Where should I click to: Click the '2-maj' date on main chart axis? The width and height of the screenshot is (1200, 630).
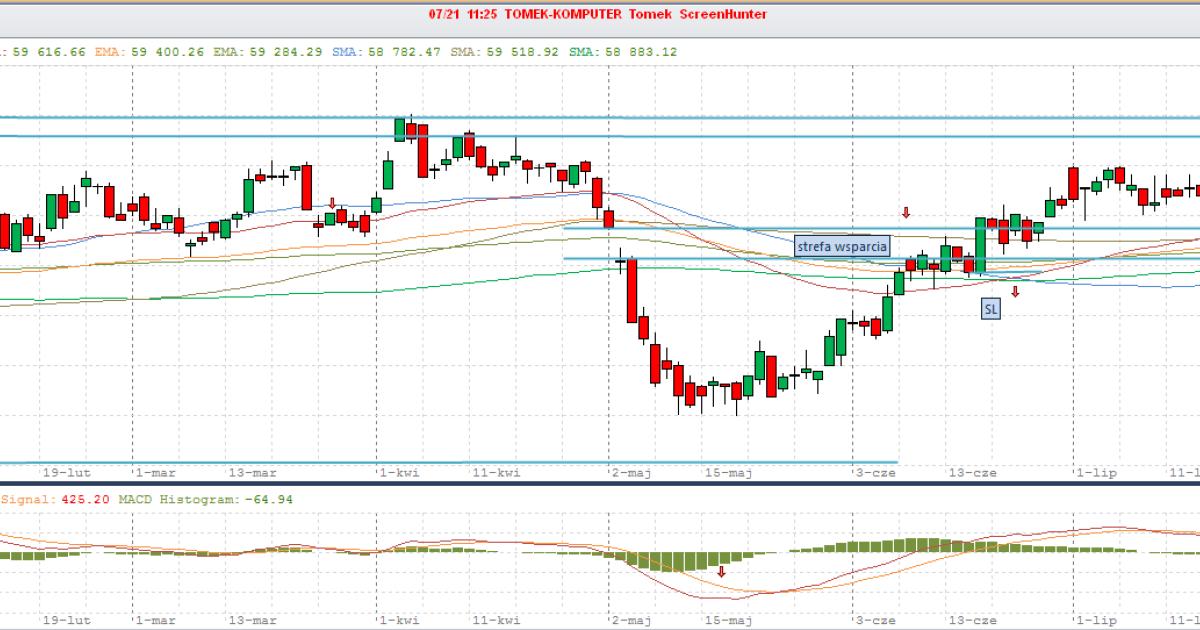point(631,471)
